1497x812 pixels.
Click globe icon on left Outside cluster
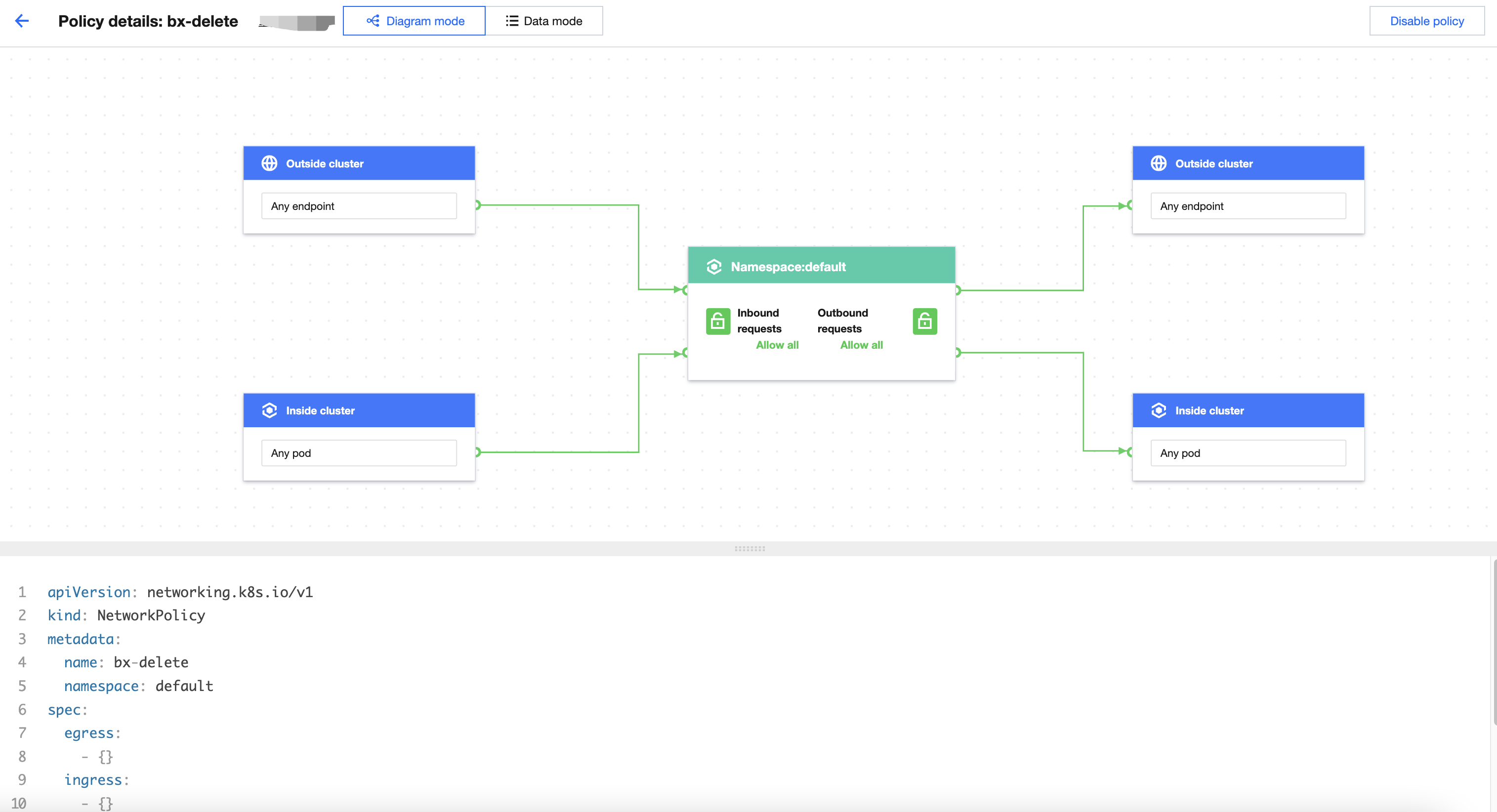point(269,163)
